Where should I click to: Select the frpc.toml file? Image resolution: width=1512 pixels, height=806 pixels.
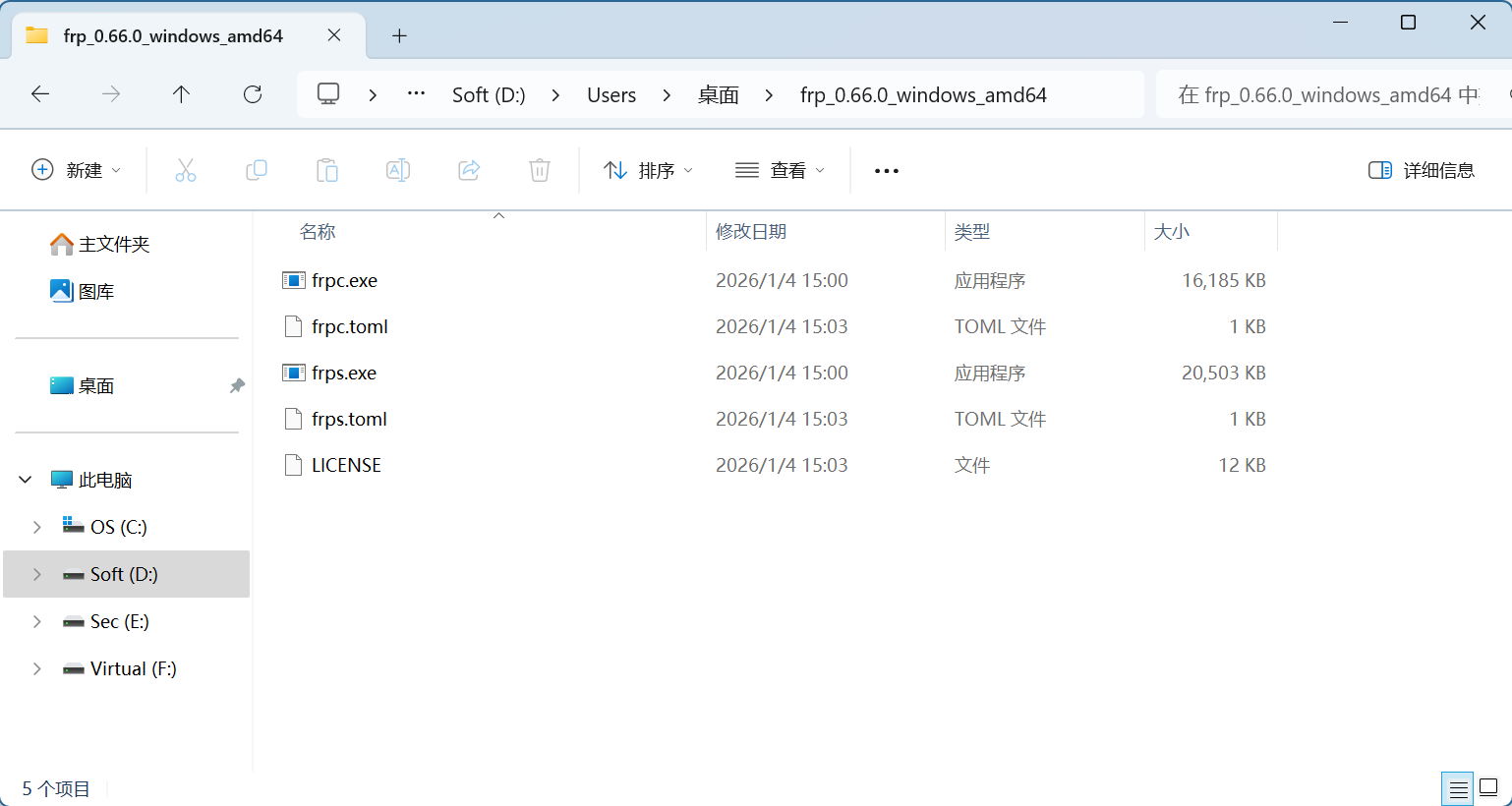[350, 326]
